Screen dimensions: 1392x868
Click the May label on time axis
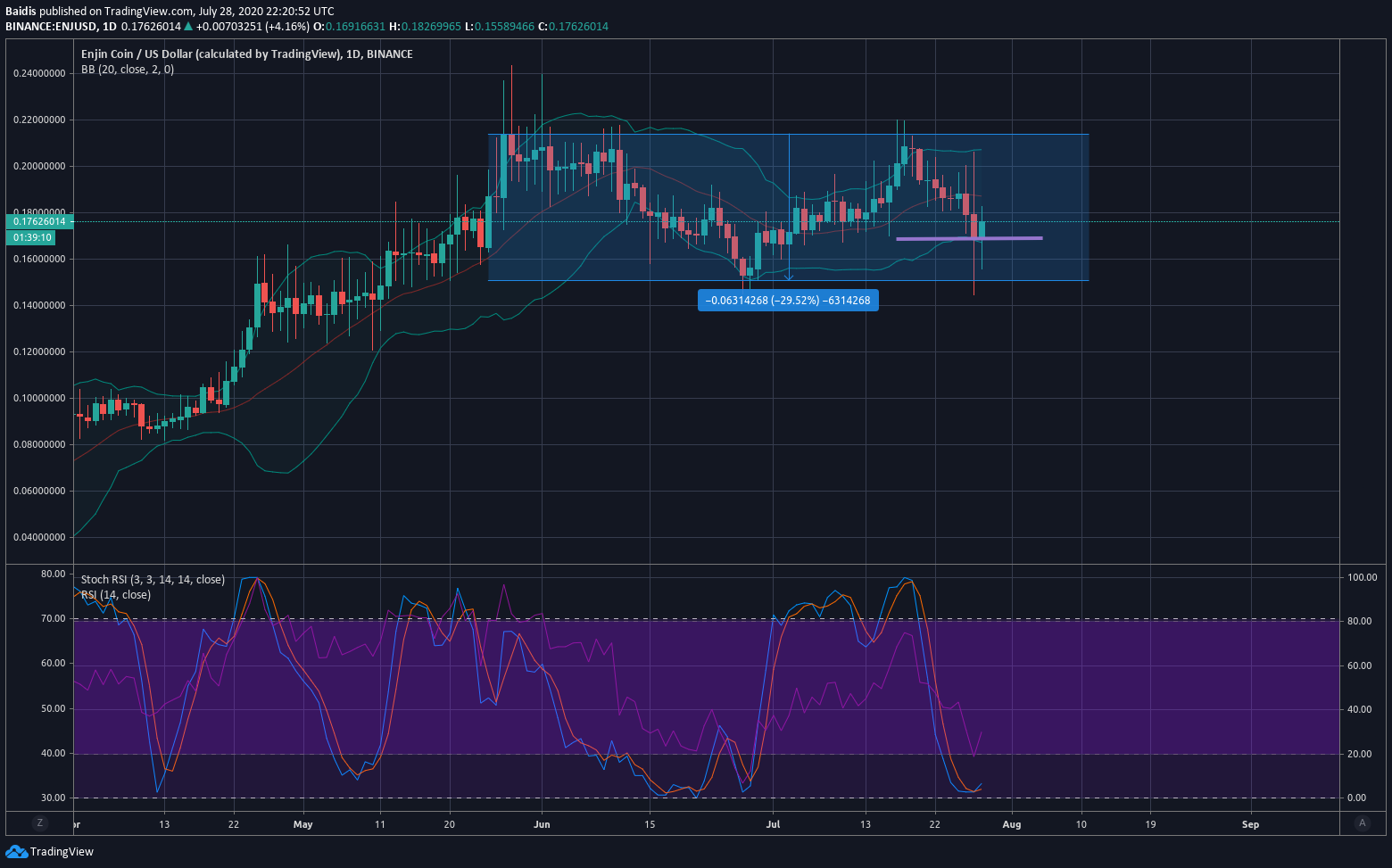pos(303,824)
